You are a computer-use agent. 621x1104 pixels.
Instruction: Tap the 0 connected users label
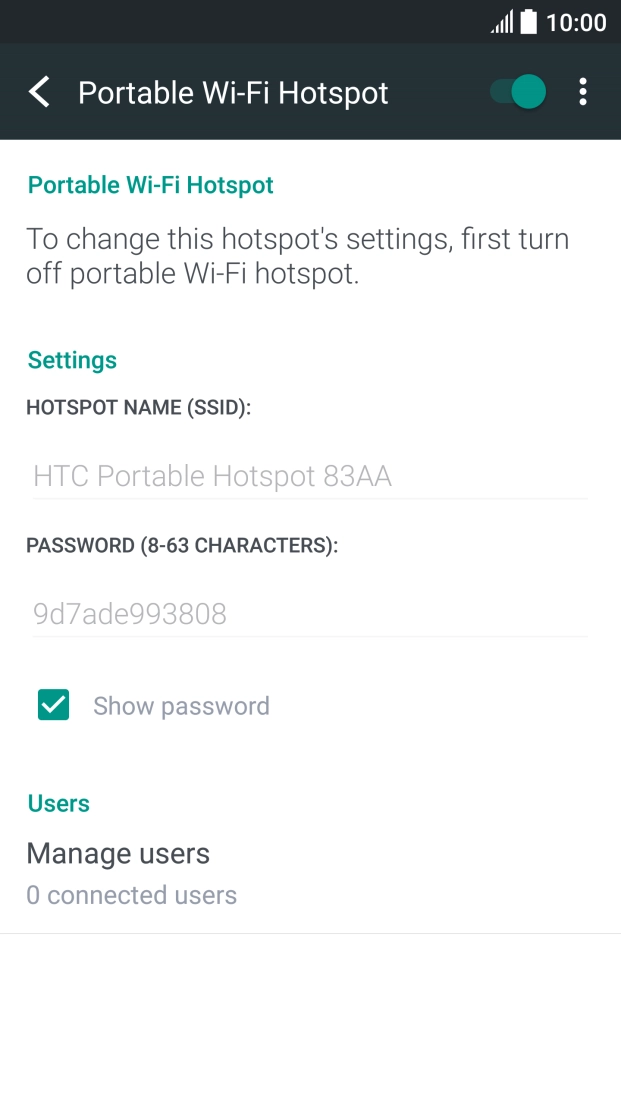pyautogui.click(x=132, y=895)
